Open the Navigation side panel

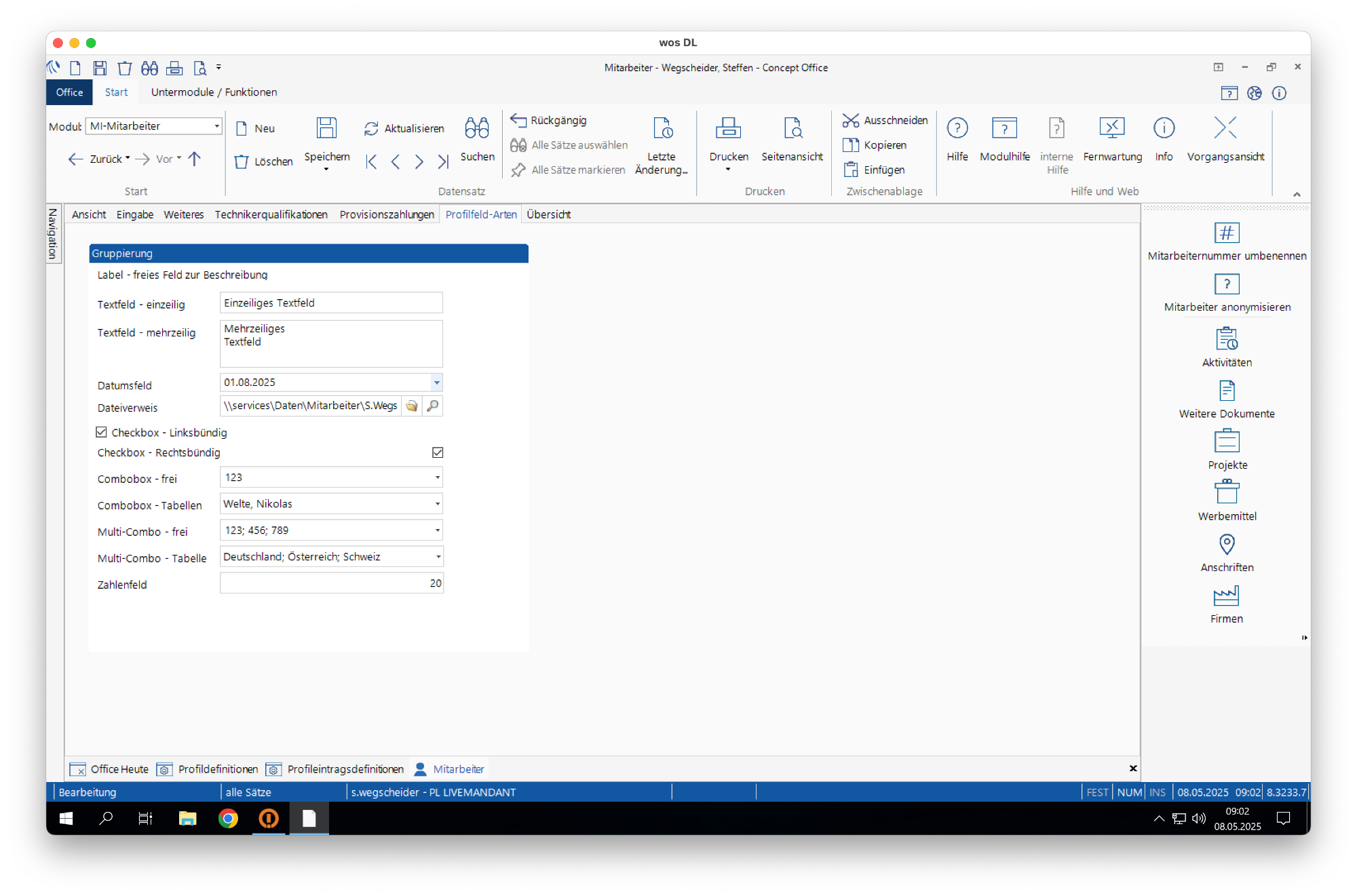point(53,233)
